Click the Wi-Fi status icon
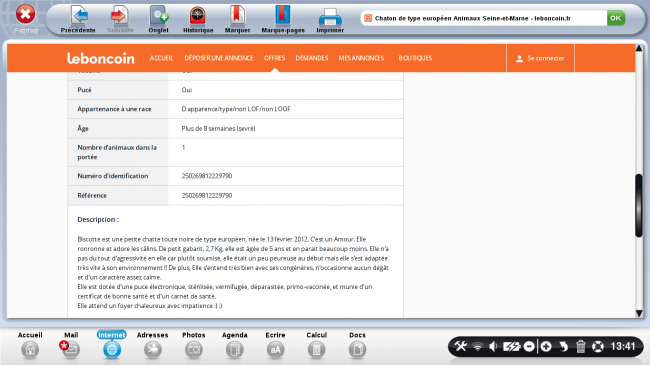 point(478,346)
